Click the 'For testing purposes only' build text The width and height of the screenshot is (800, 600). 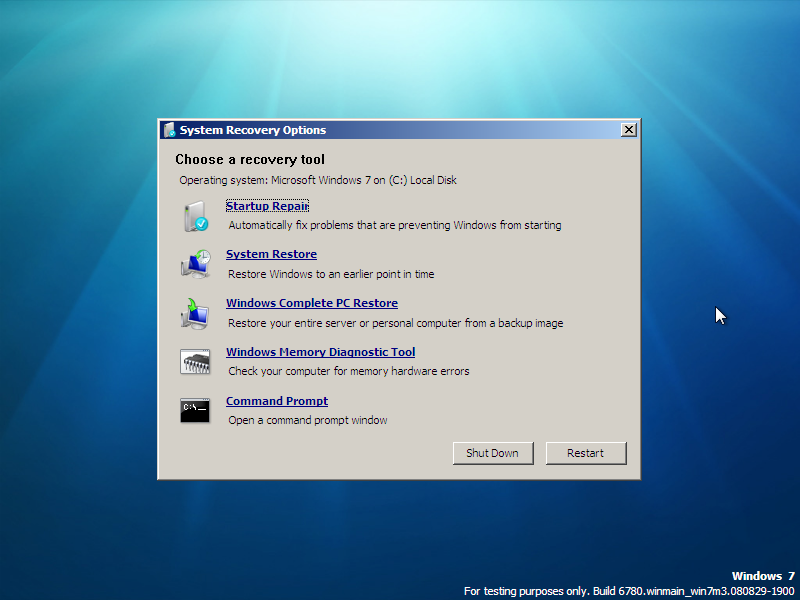pos(629,591)
